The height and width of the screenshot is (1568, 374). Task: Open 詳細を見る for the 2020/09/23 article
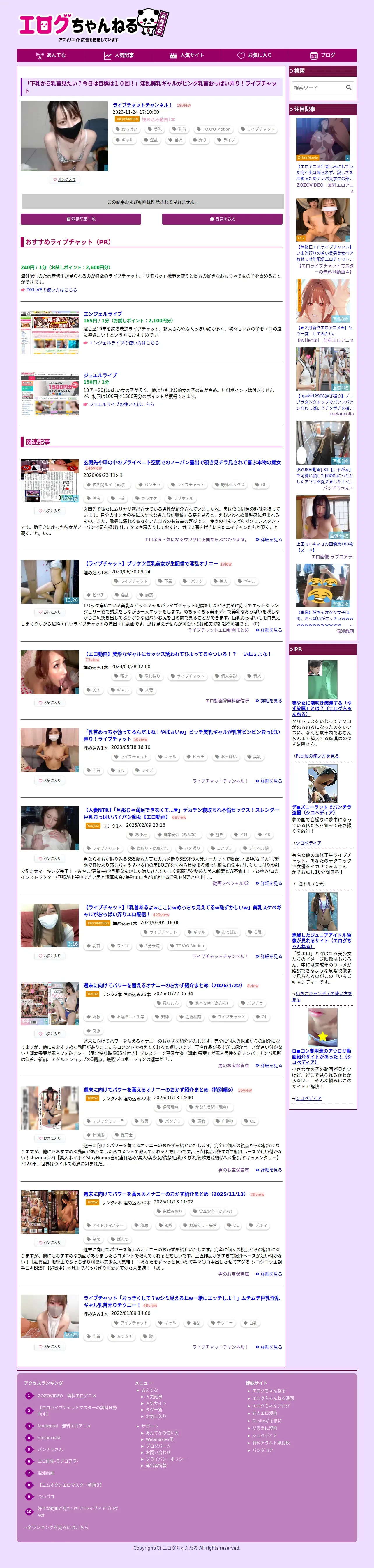pyautogui.click(x=269, y=539)
